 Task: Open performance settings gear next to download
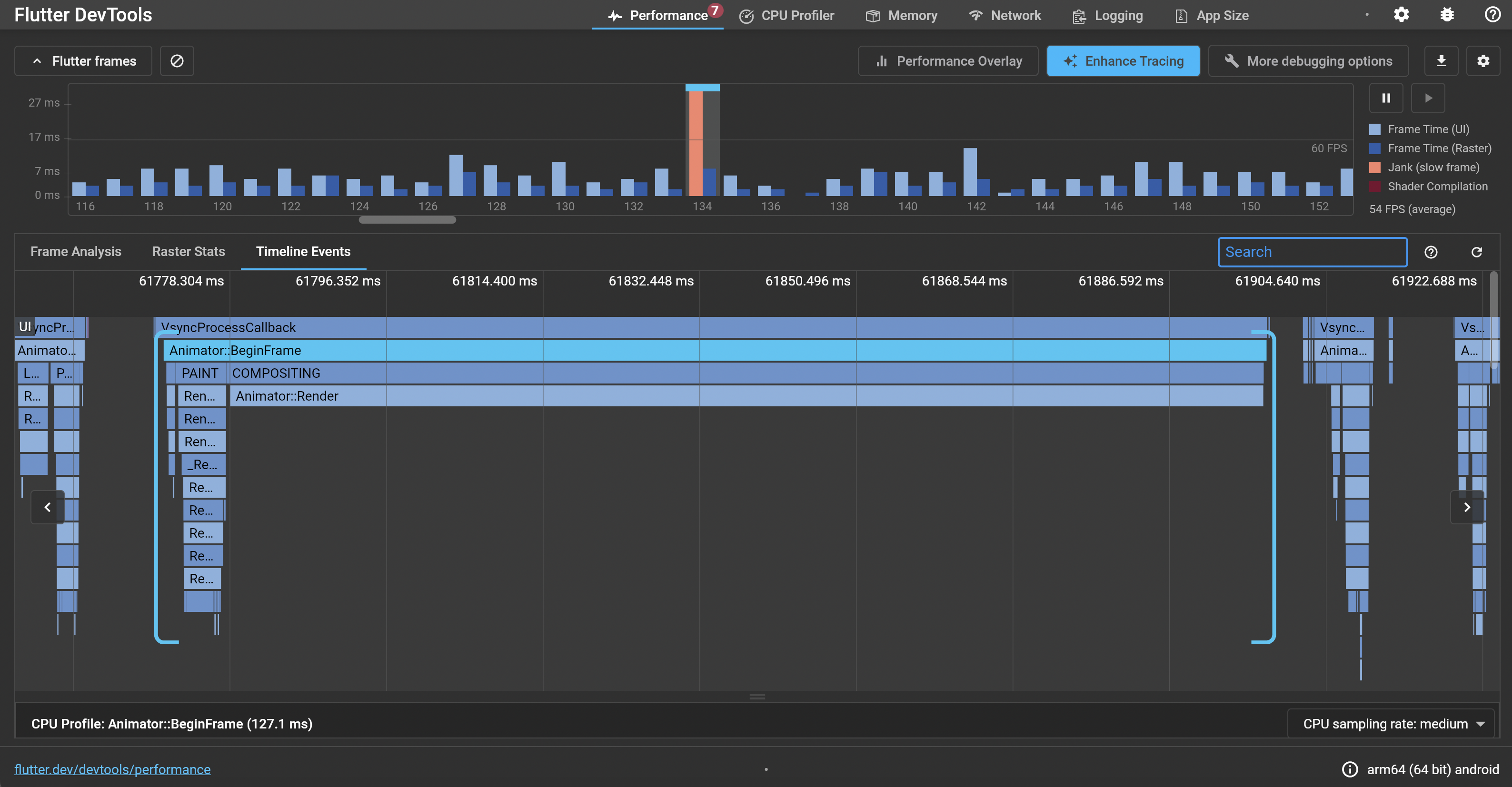pos(1482,61)
